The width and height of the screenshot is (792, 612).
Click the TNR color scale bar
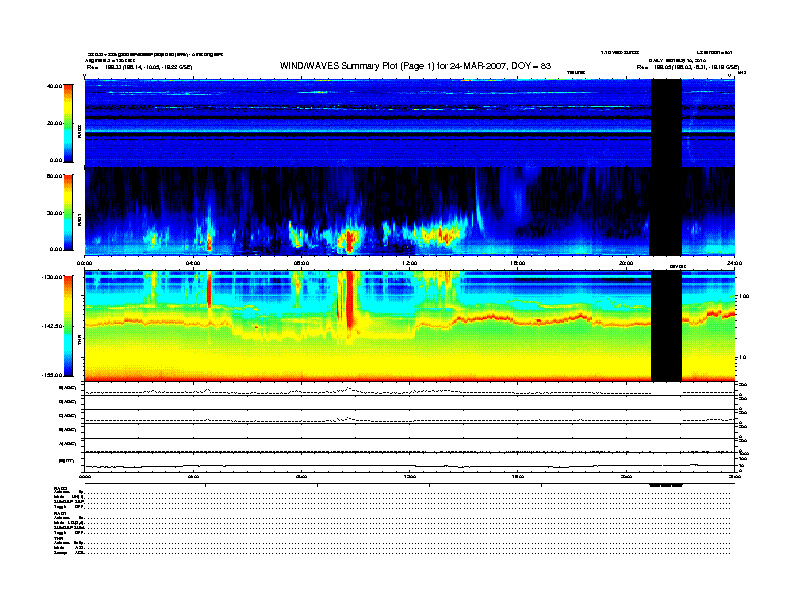point(68,326)
